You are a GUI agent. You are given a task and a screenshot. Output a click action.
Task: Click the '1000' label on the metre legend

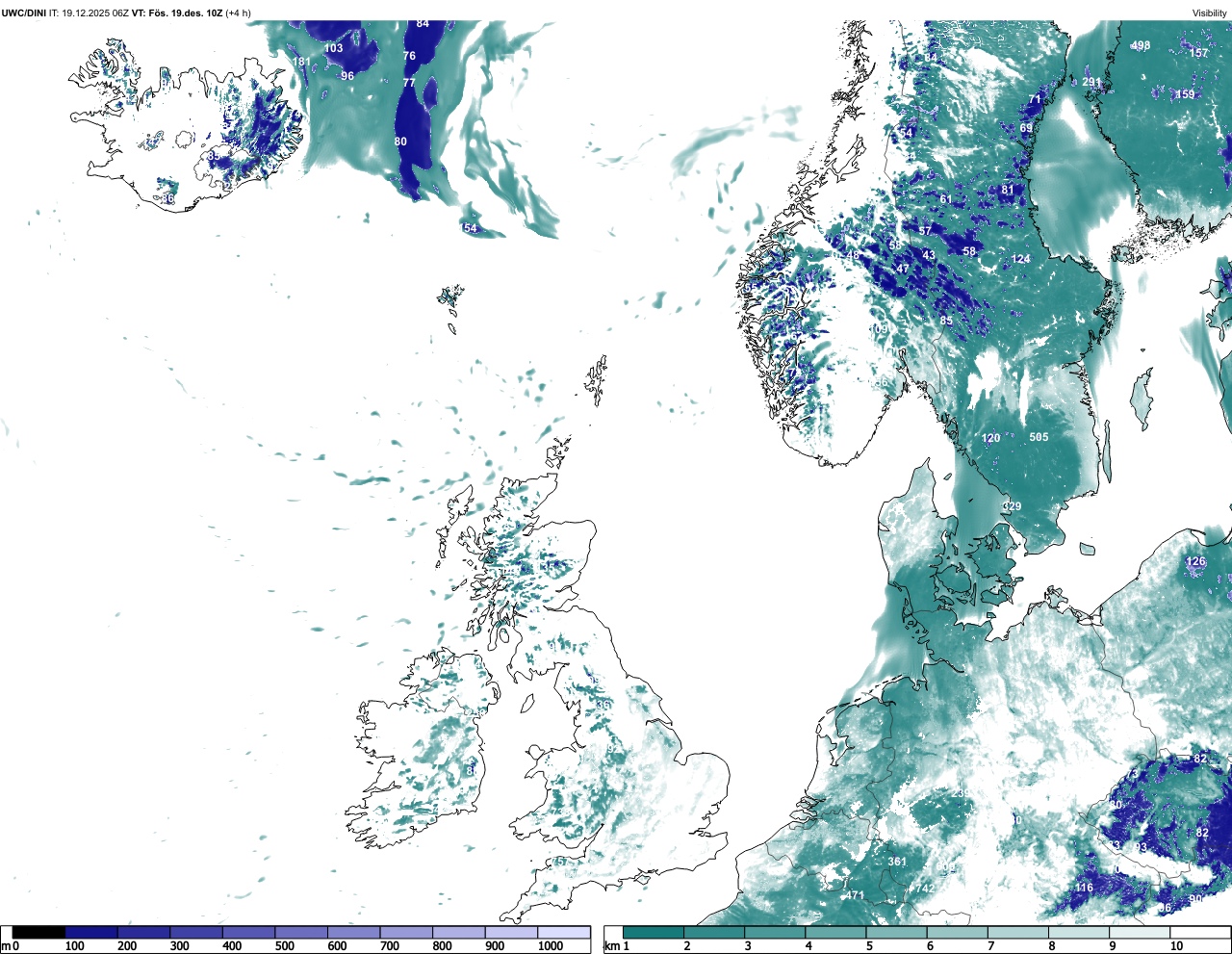tap(551, 946)
